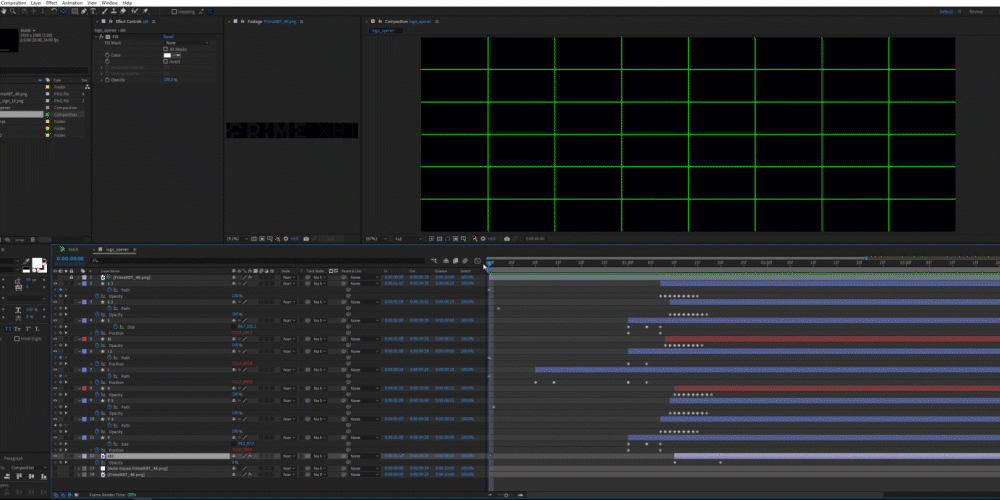The height and width of the screenshot is (500, 1000).
Task: Enable the All Masks checkbox
Action: [165, 49]
